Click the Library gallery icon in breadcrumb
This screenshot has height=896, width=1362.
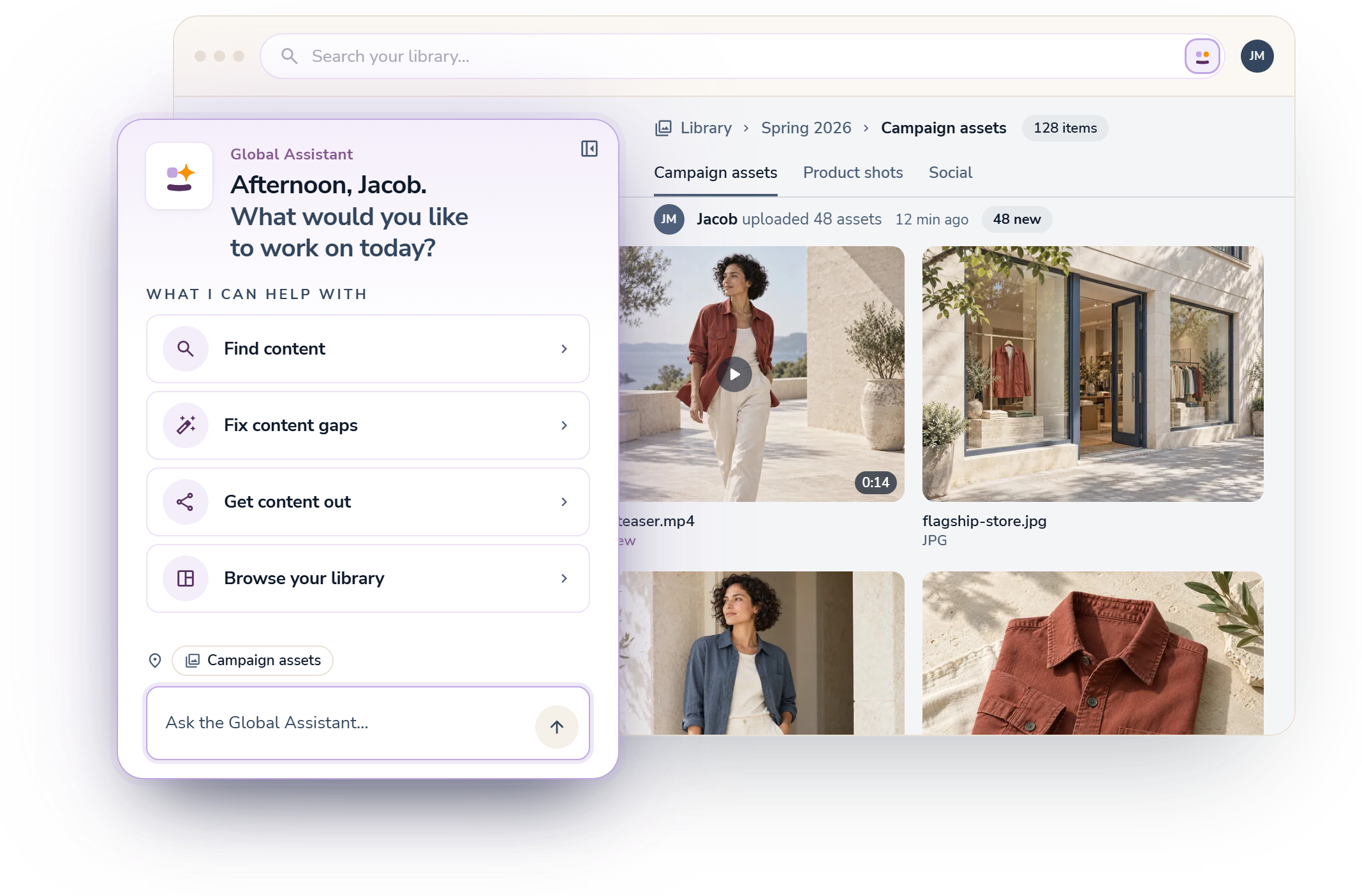pyautogui.click(x=663, y=128)
